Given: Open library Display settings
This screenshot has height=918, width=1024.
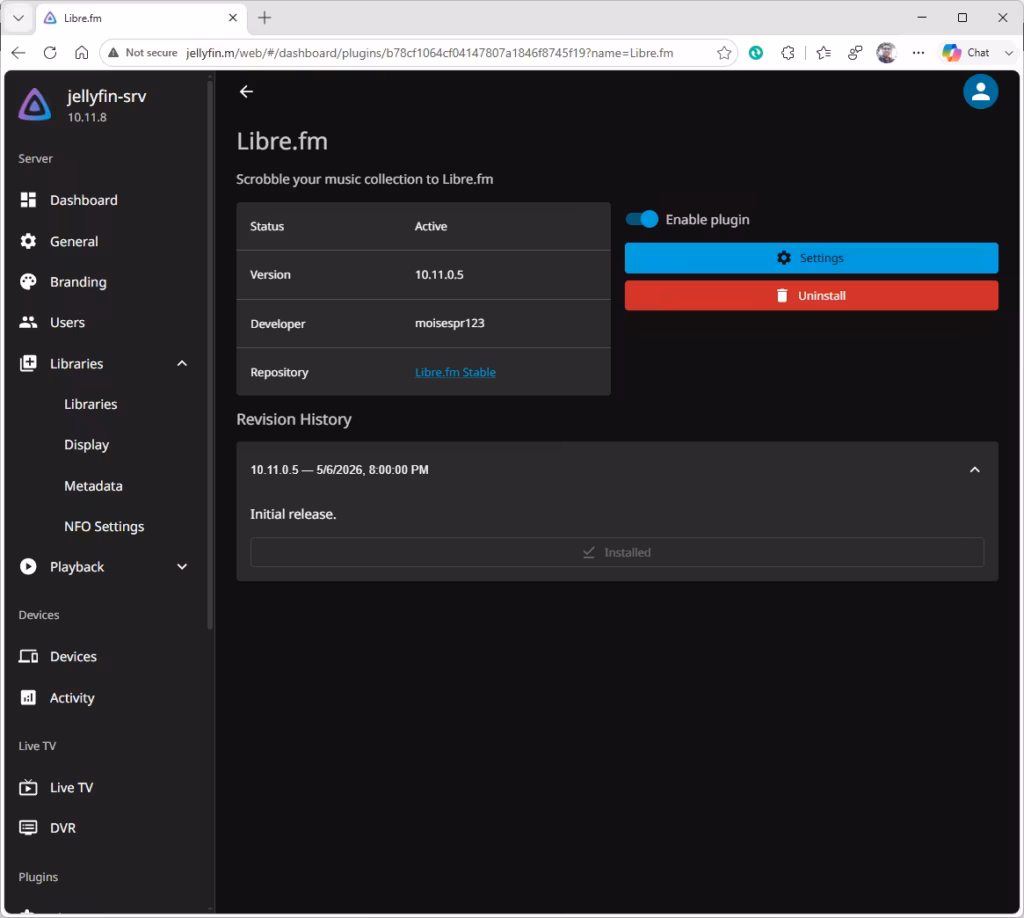Looking at the screenshot, I should click(x=86, y=445).
